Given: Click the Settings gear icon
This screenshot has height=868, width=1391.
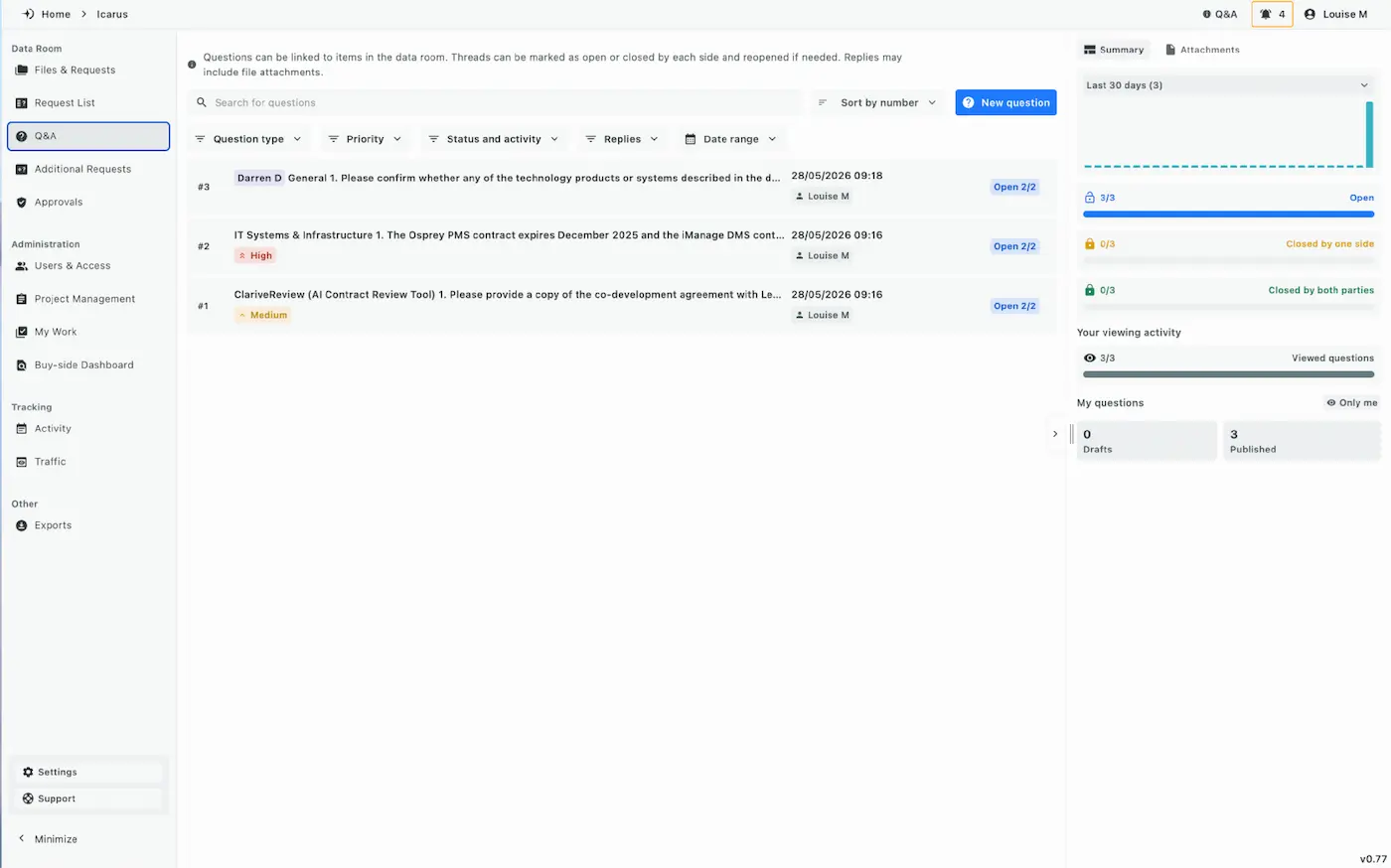Looking at the screenshot, I should (x=28, y=772).
